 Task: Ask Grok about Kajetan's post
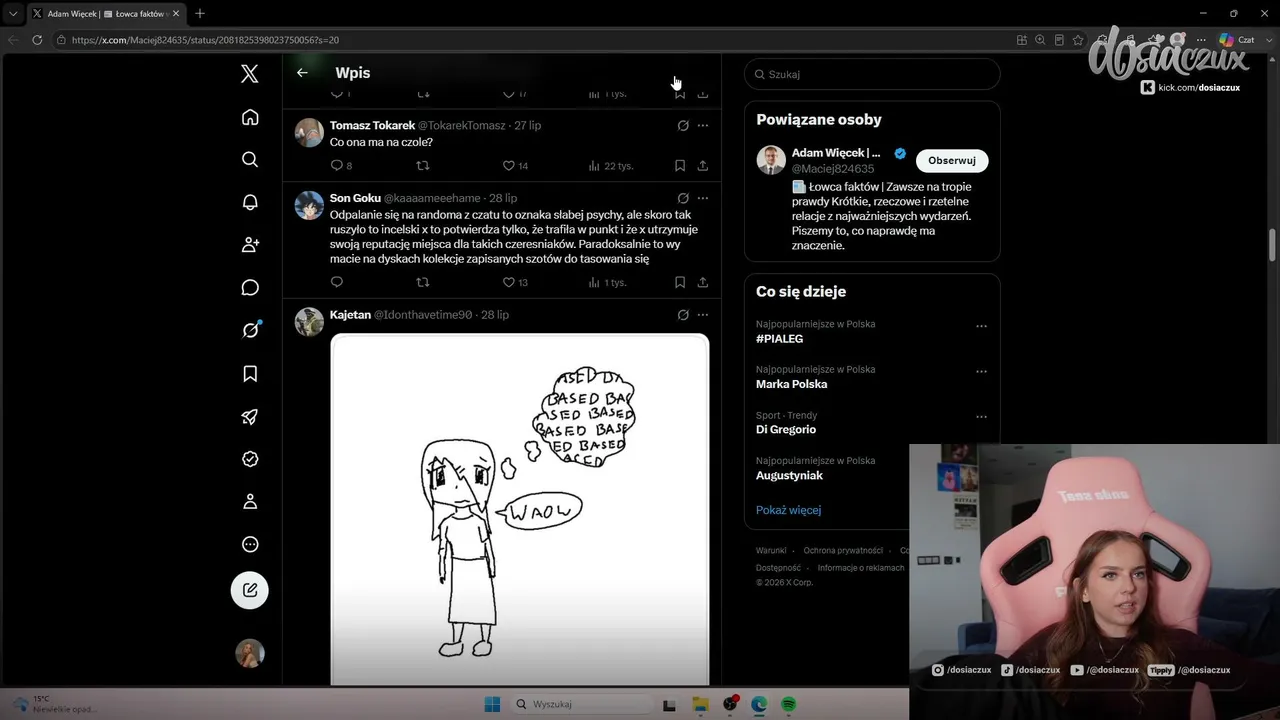[x=683, y=315]
